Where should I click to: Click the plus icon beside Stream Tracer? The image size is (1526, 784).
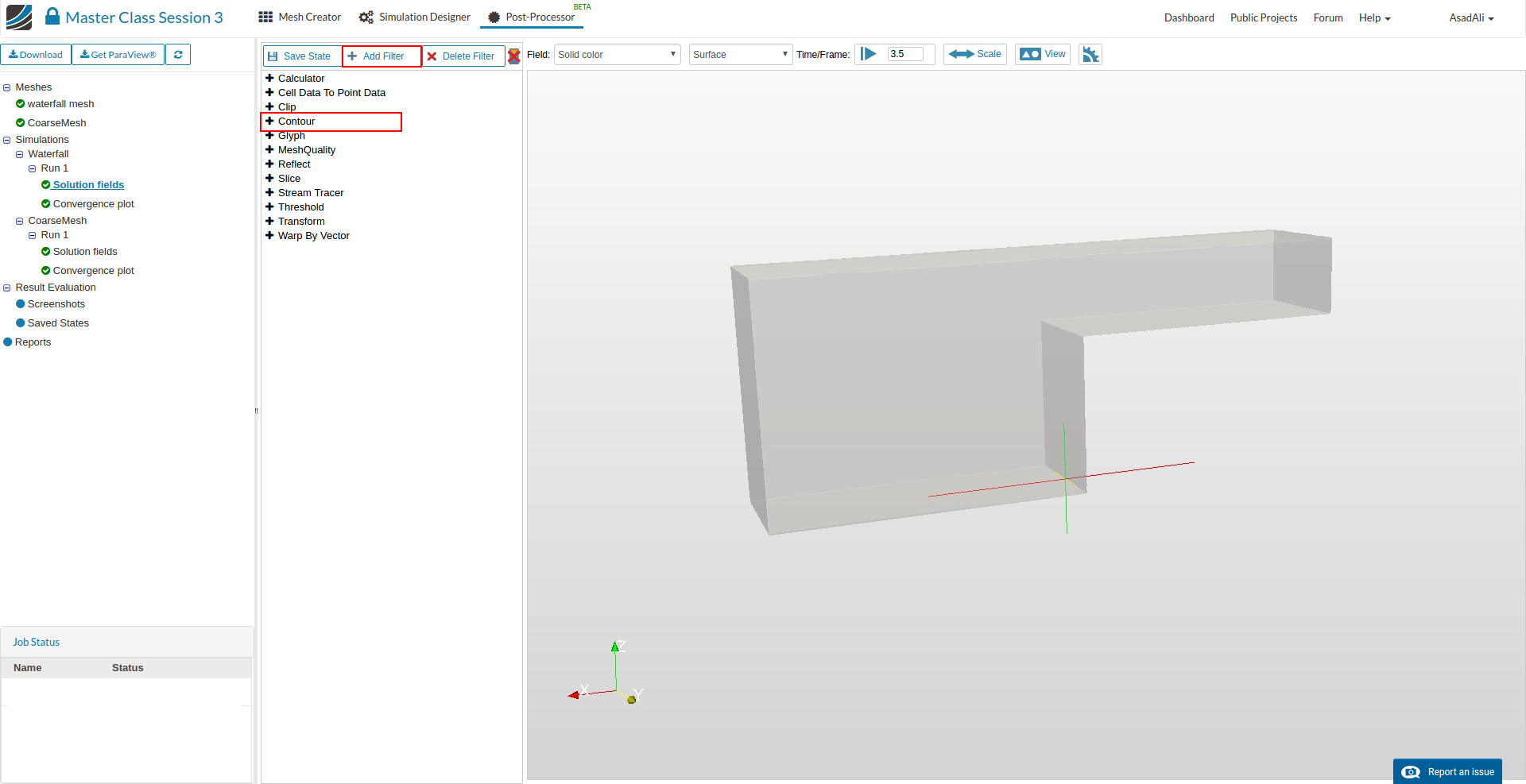point(269,193)
